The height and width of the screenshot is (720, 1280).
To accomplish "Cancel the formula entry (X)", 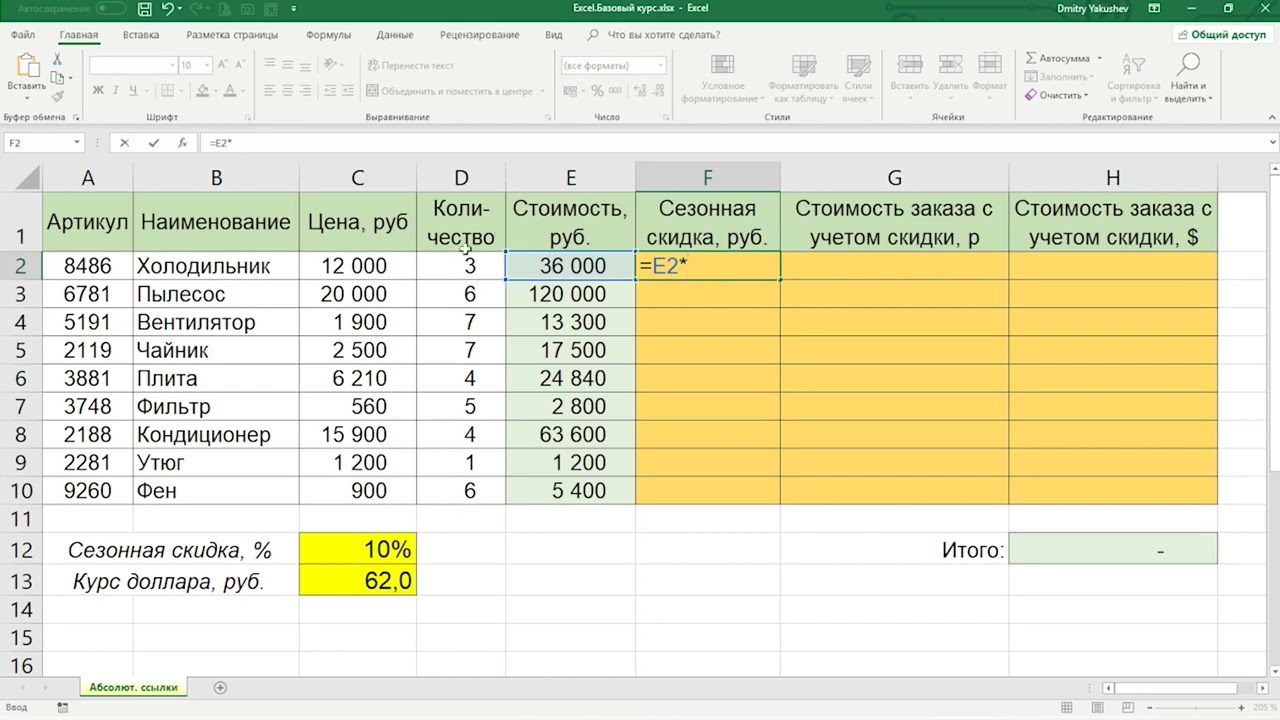I will click(x=124, y=143).
